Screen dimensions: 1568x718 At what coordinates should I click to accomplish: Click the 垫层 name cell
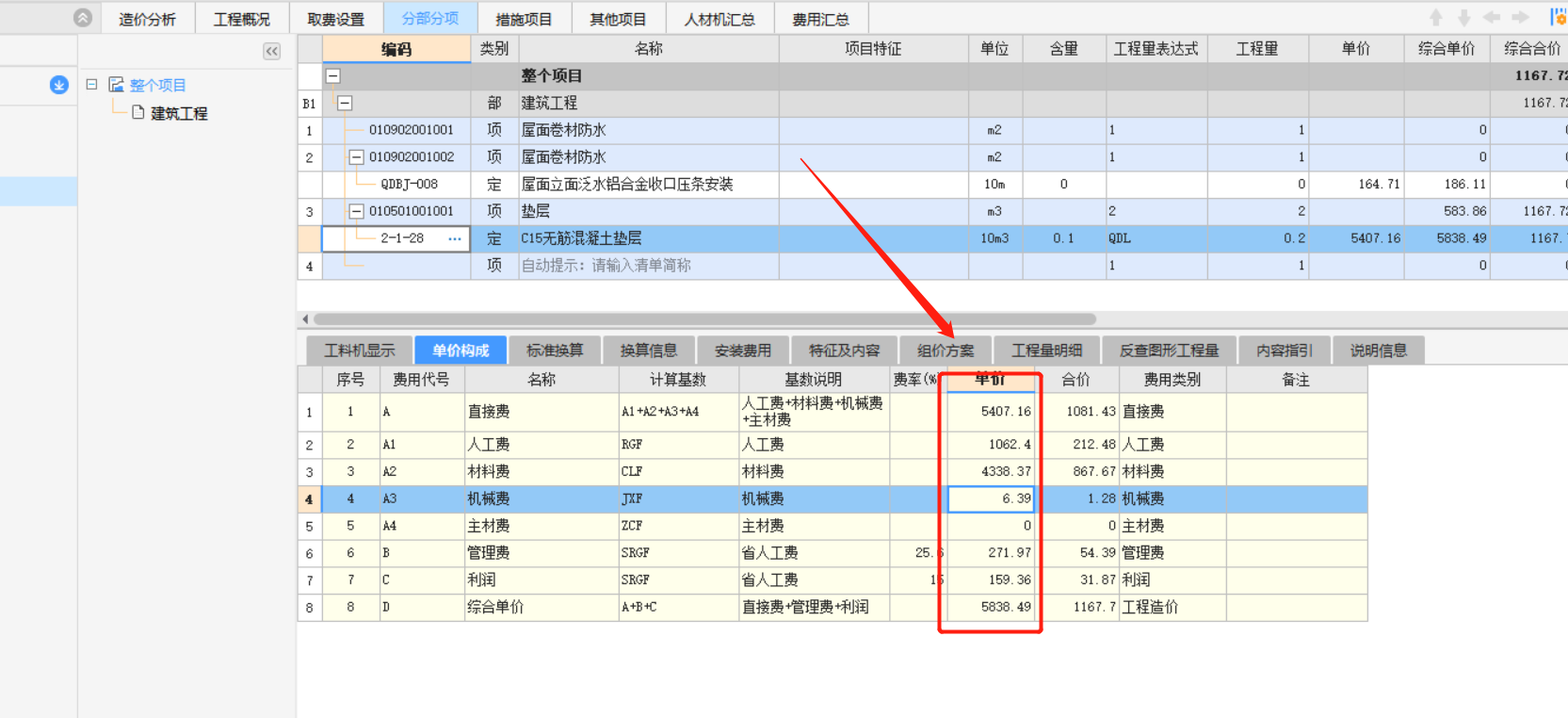pyautogui.click(x=649, y=212)
